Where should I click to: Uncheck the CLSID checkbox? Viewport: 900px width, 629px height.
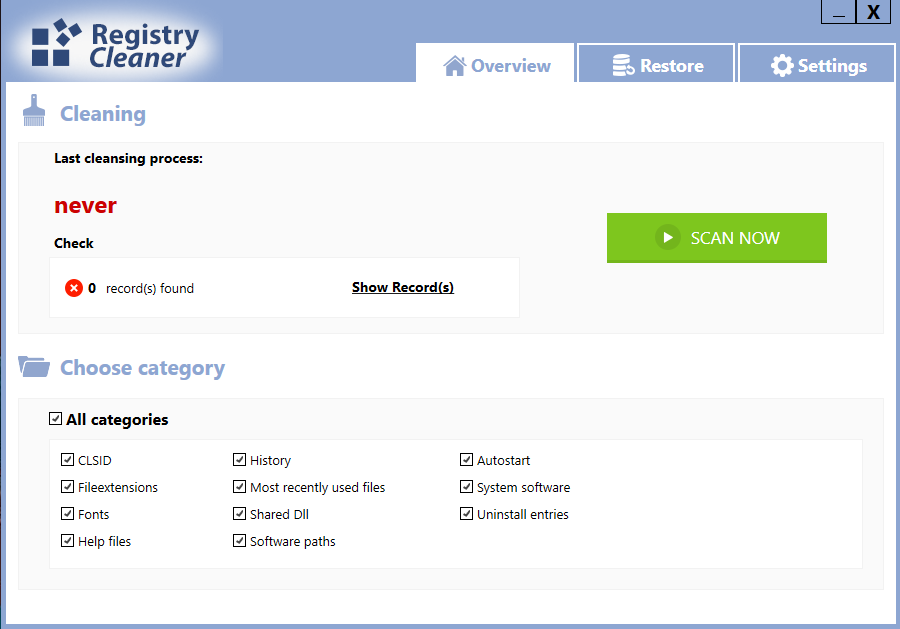(x=67, y=459)
